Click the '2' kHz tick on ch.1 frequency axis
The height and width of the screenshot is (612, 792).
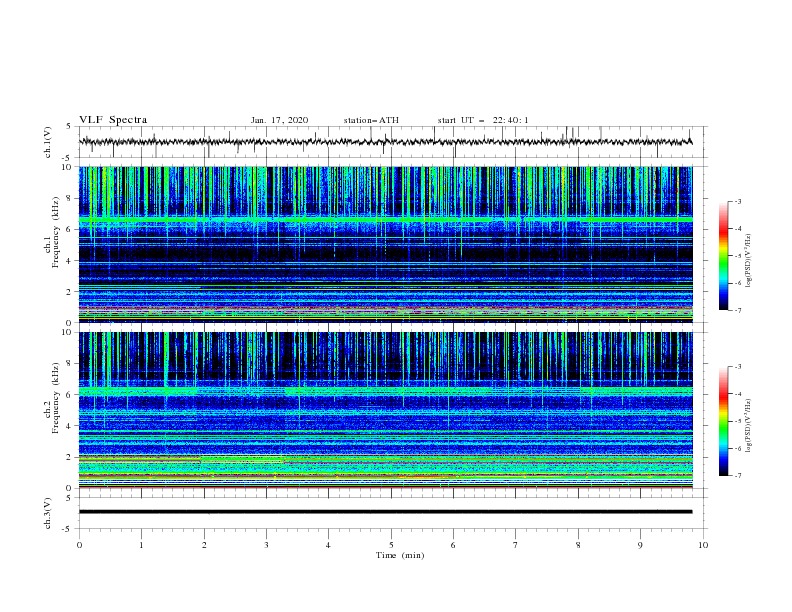(70, 291)
